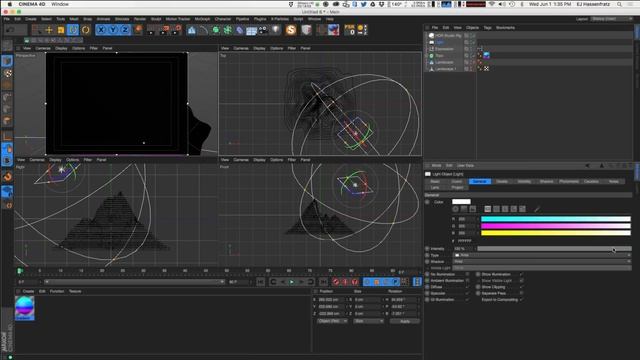Image resolution: width=640 pixels, height=360 pixels.
Task: Select the Landscape.1 object
Action: [445, 69]
